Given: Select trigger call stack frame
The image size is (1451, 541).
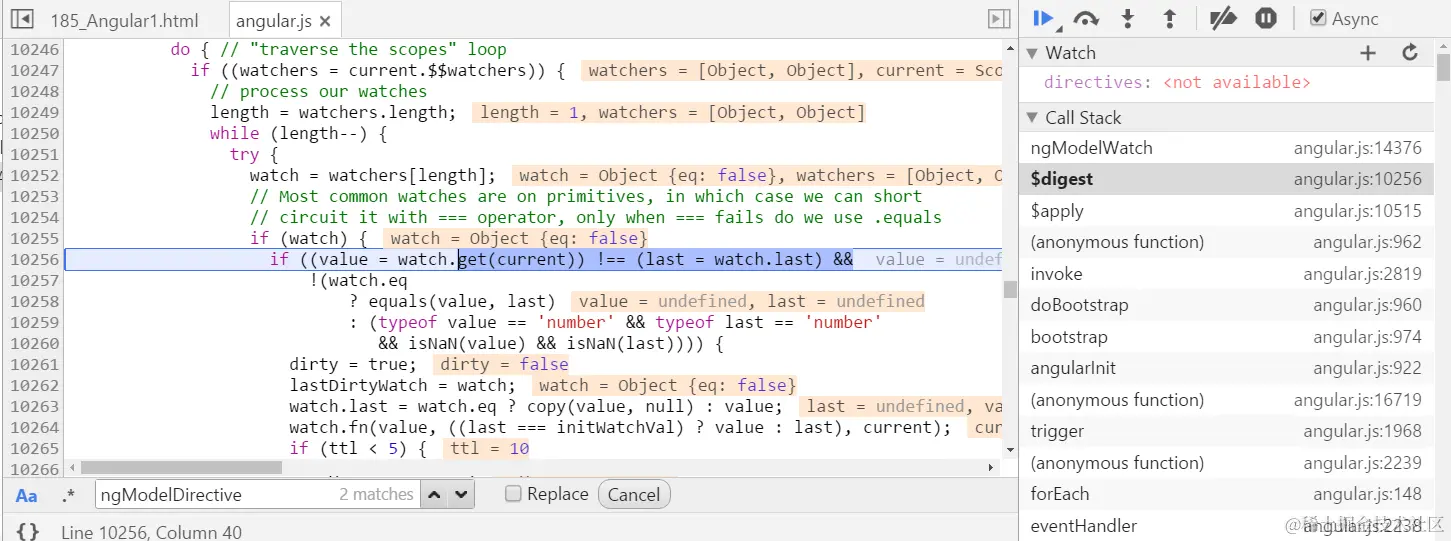Looking at the screenshot, I should [x=1227, y=431].
